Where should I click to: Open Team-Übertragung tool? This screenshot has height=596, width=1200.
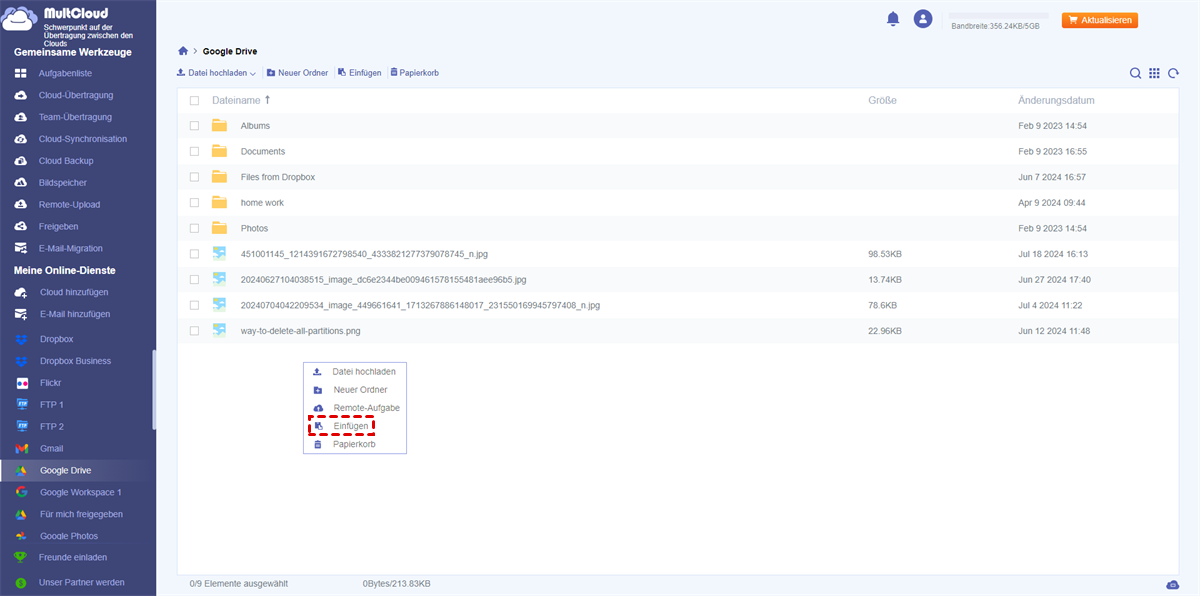(x=77, y=117)
